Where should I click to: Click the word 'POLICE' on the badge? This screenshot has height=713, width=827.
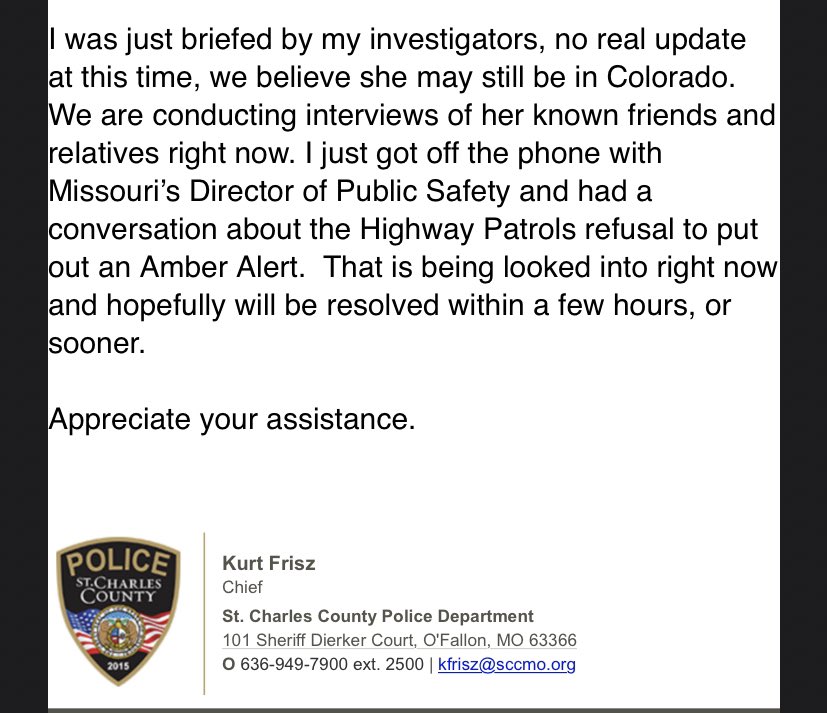(x=118, y=562)
